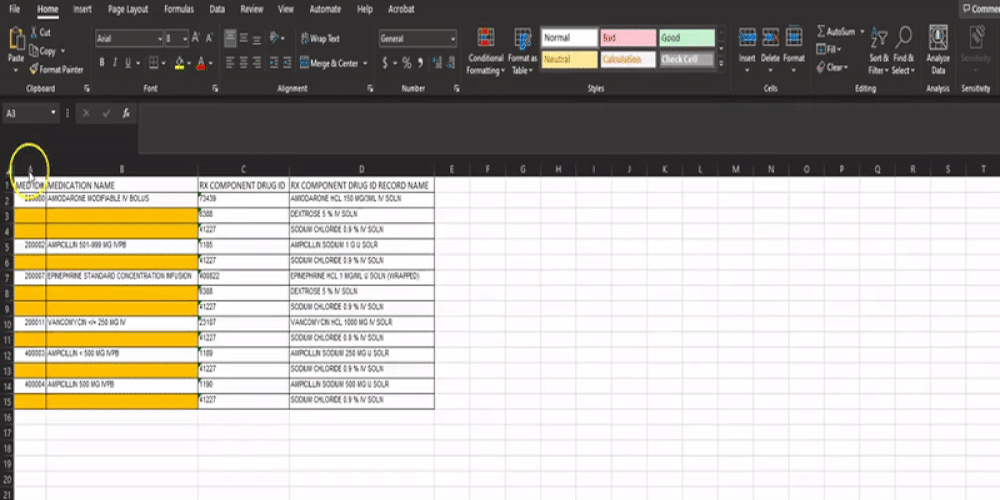The image size is (1000, 500).
Task: Increase the indent
Action: click(x=288, y=62)
